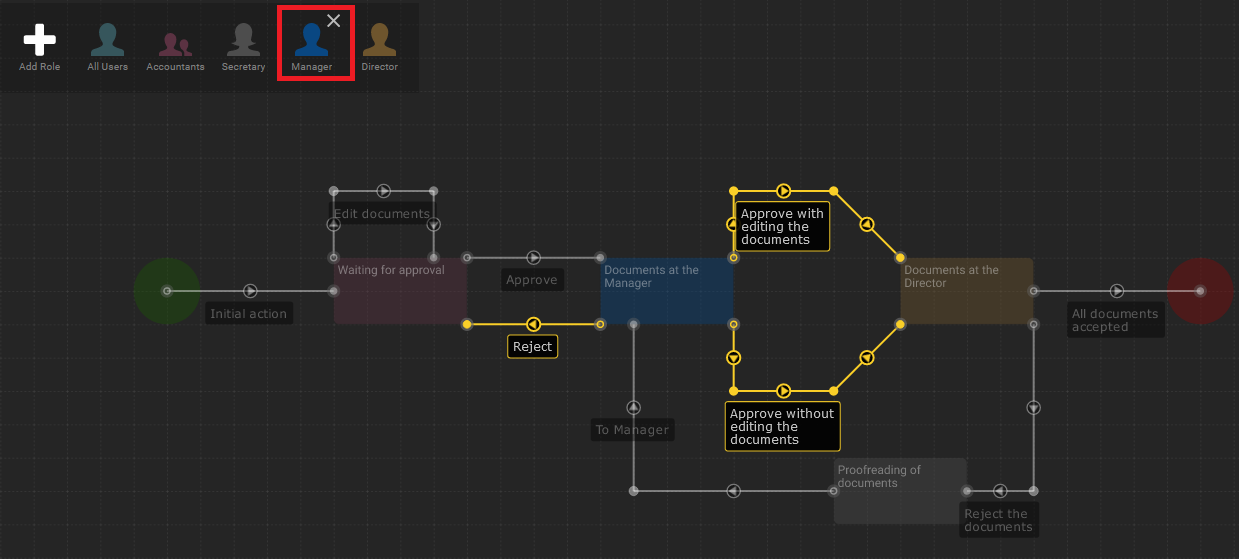Click the red end node circle
The image size is (1239, 559).
(1200, 291)
